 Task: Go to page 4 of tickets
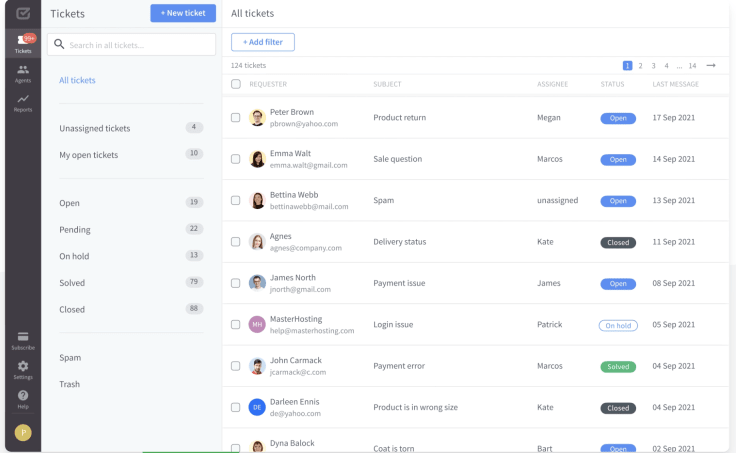(667, 66)
